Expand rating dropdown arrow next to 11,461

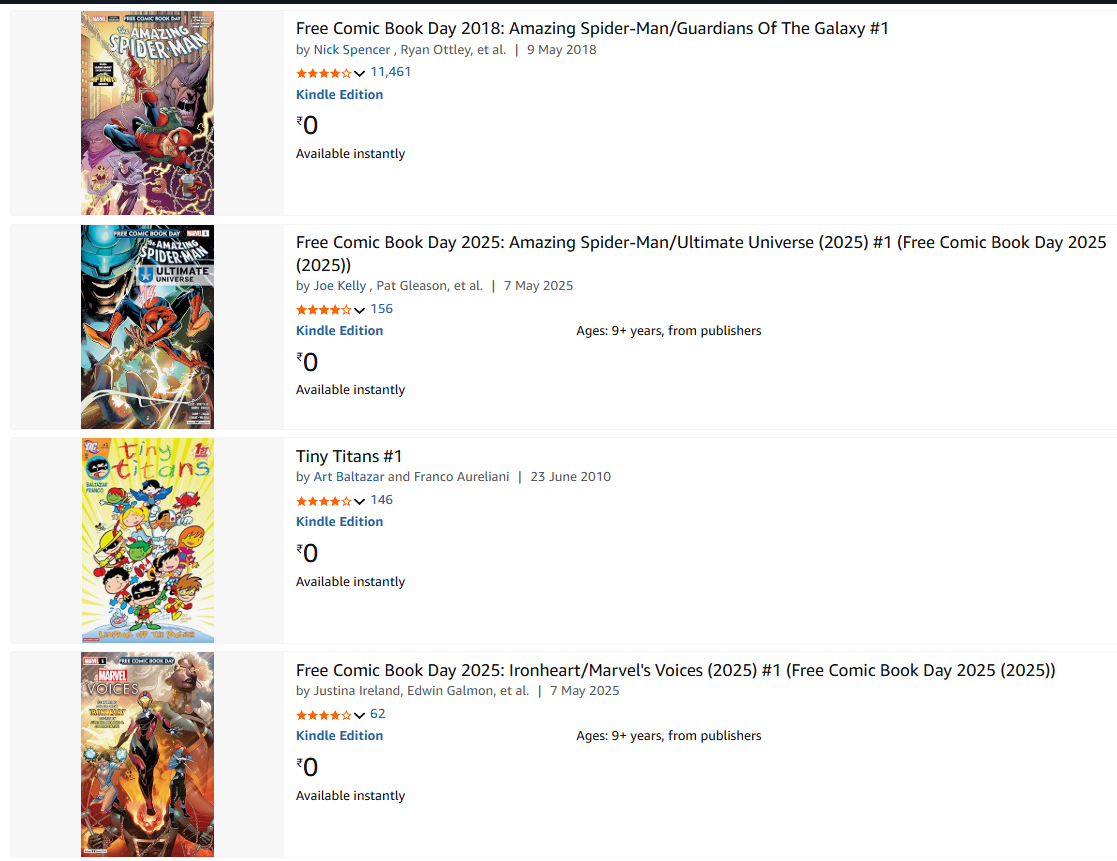(x=360, y=73)
